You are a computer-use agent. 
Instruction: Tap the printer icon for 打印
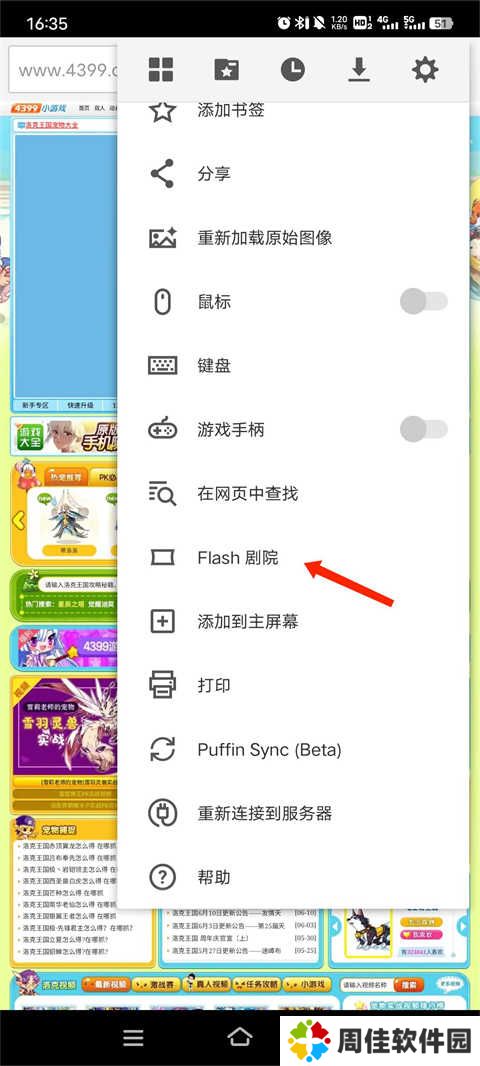(x=162, y=685)
